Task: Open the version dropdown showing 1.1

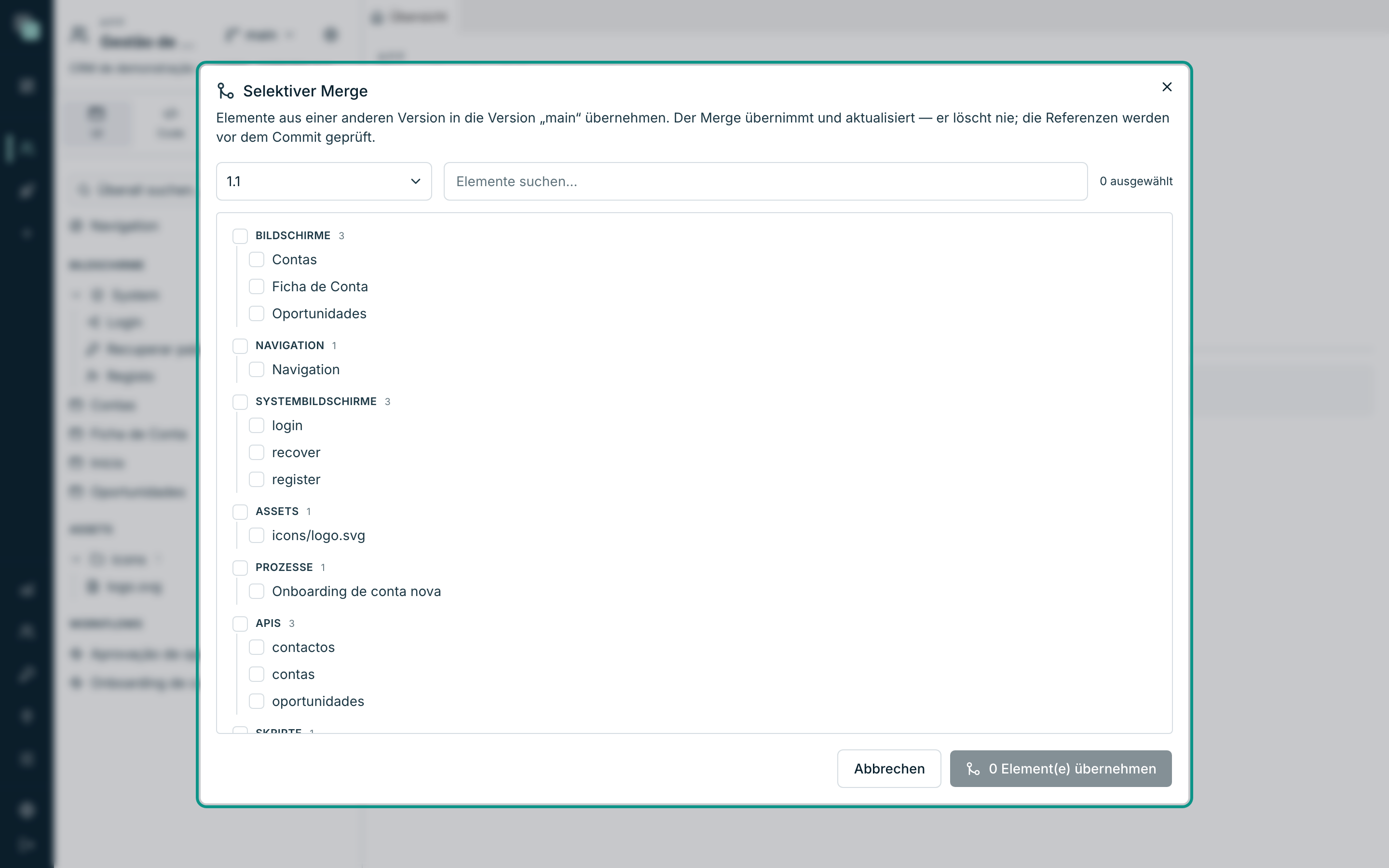Action: [x=324, y=181]
